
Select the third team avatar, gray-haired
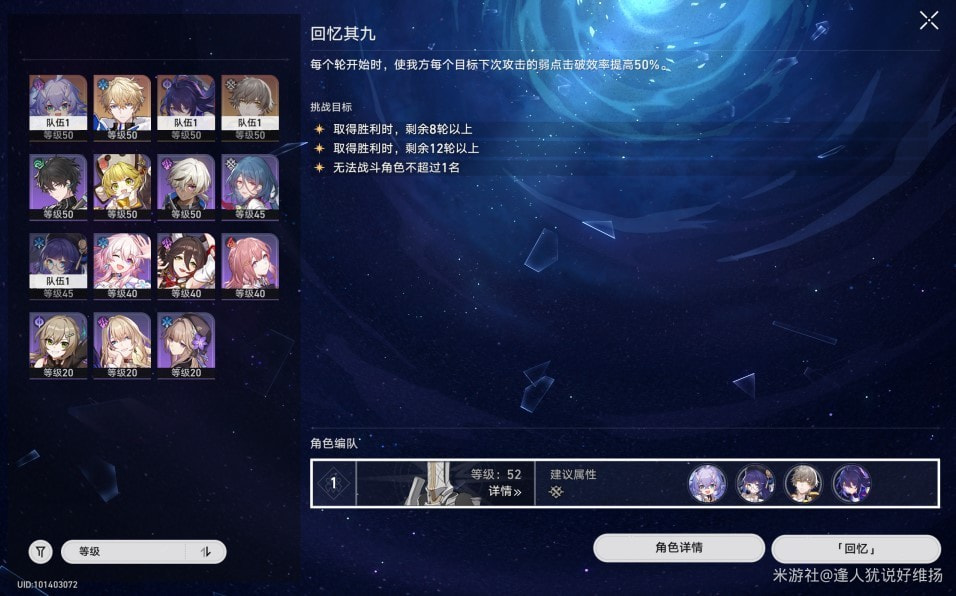804,483
